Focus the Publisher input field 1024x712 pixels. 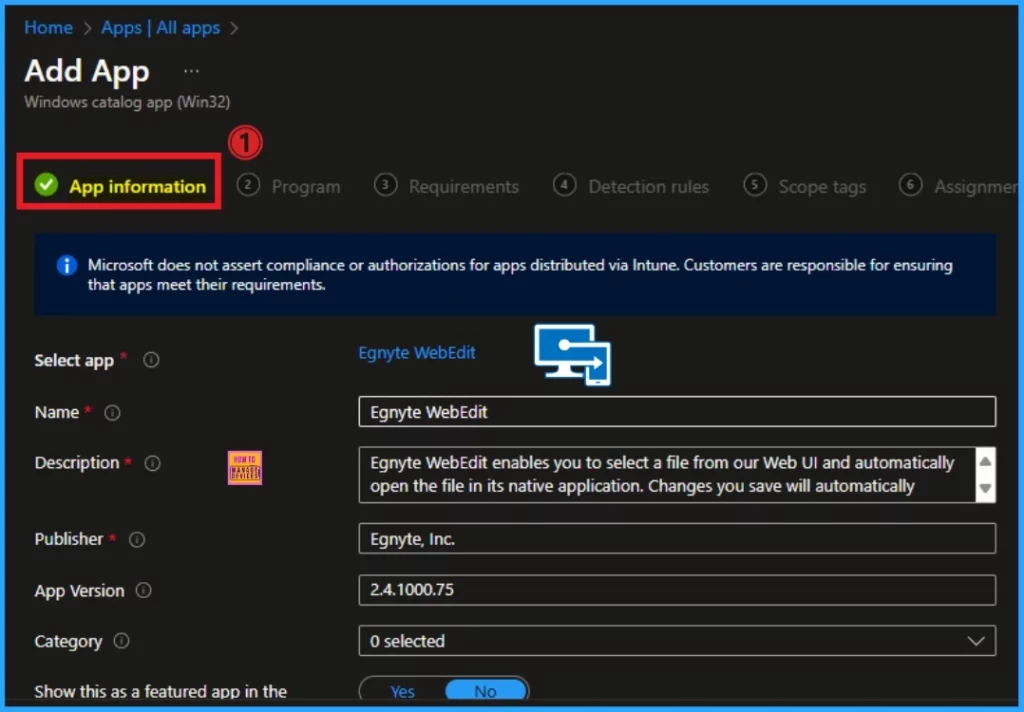(x=677, y=538)
